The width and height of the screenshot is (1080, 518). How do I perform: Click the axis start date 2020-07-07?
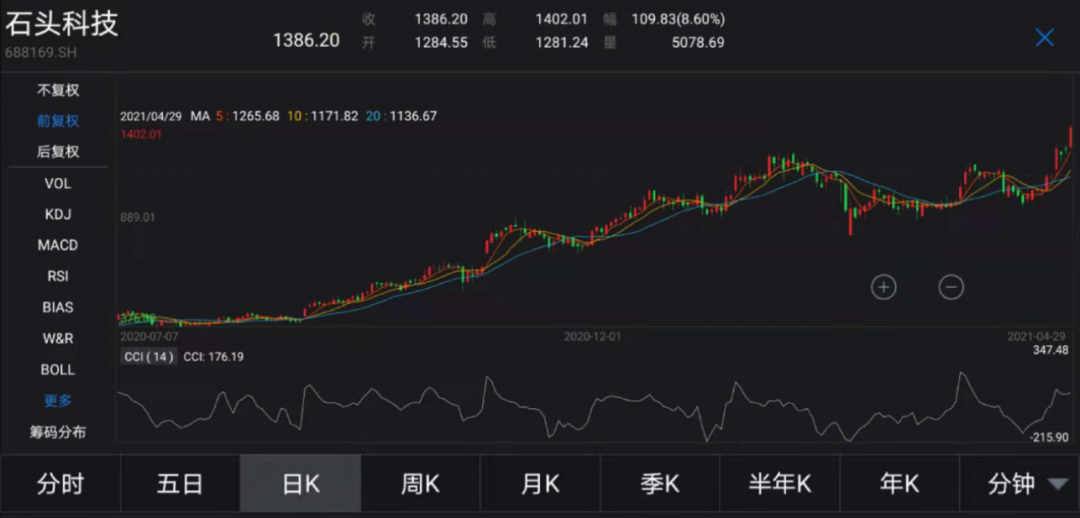[x=149, y=337]
